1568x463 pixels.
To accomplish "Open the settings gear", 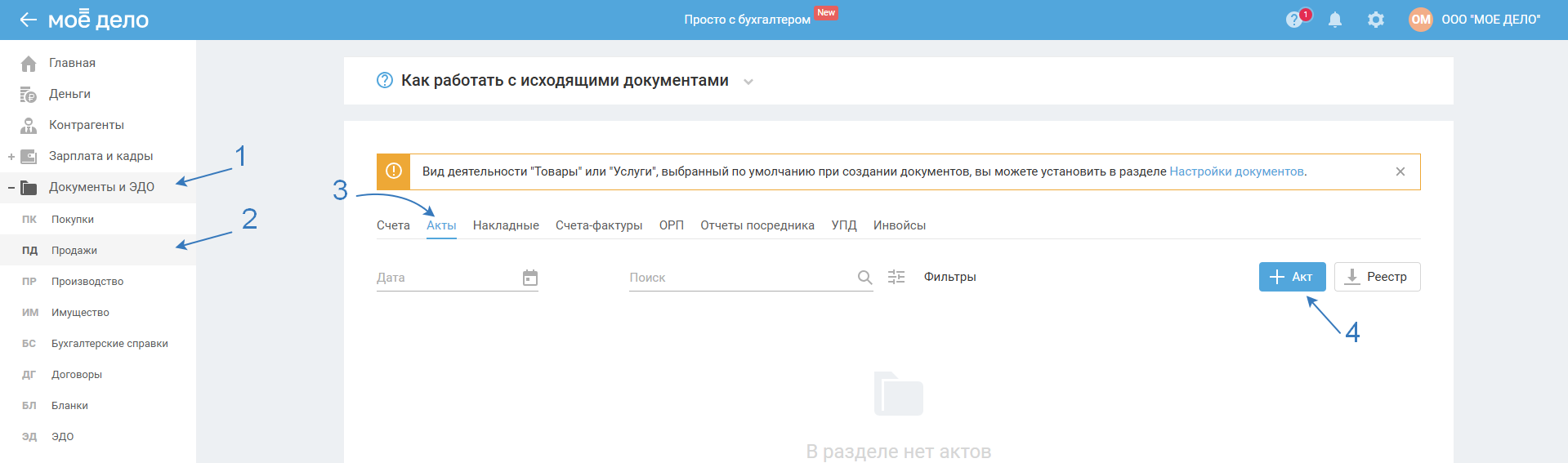I will (x=1376, y=20).
